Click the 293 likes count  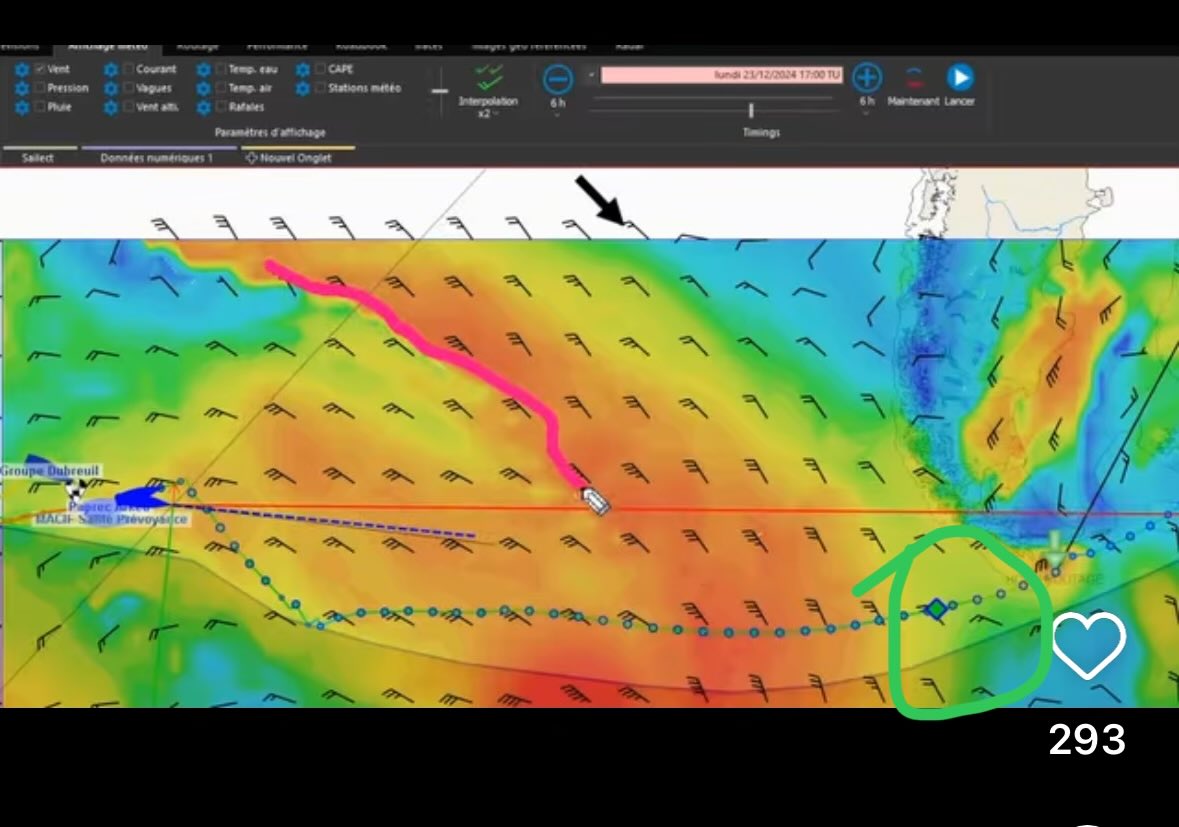point(1087,740)
